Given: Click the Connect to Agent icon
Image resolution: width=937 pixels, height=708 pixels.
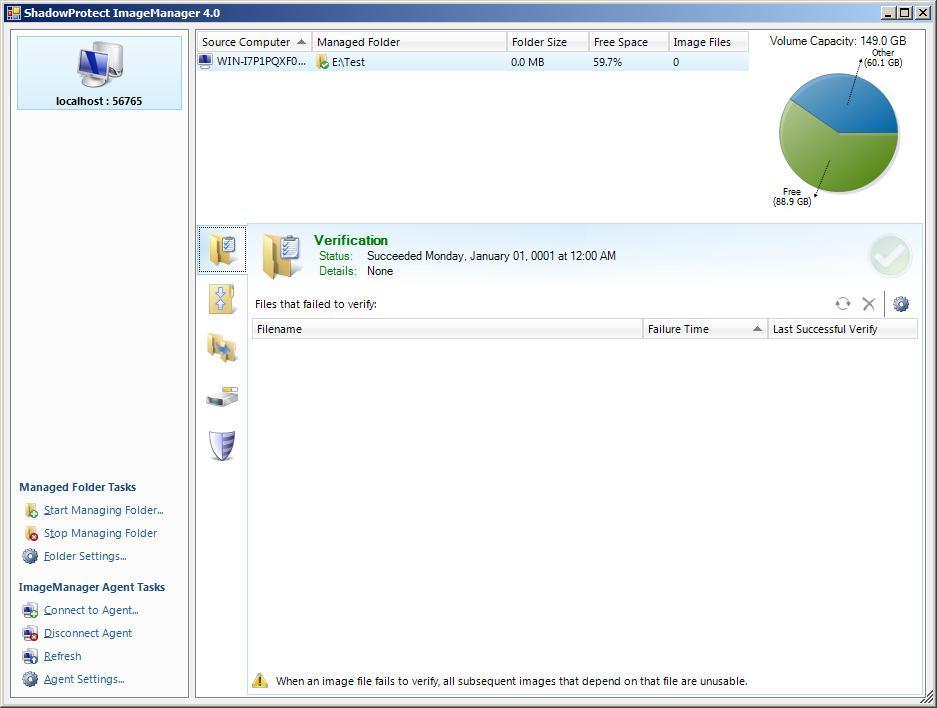Looking at the screenshot, I should point(30,610).
